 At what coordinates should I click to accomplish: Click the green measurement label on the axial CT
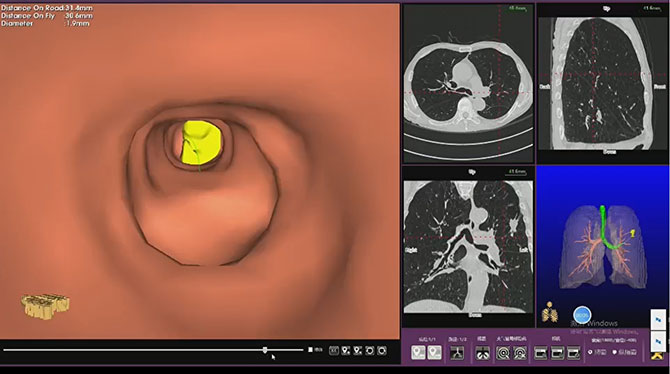point(517,9)
